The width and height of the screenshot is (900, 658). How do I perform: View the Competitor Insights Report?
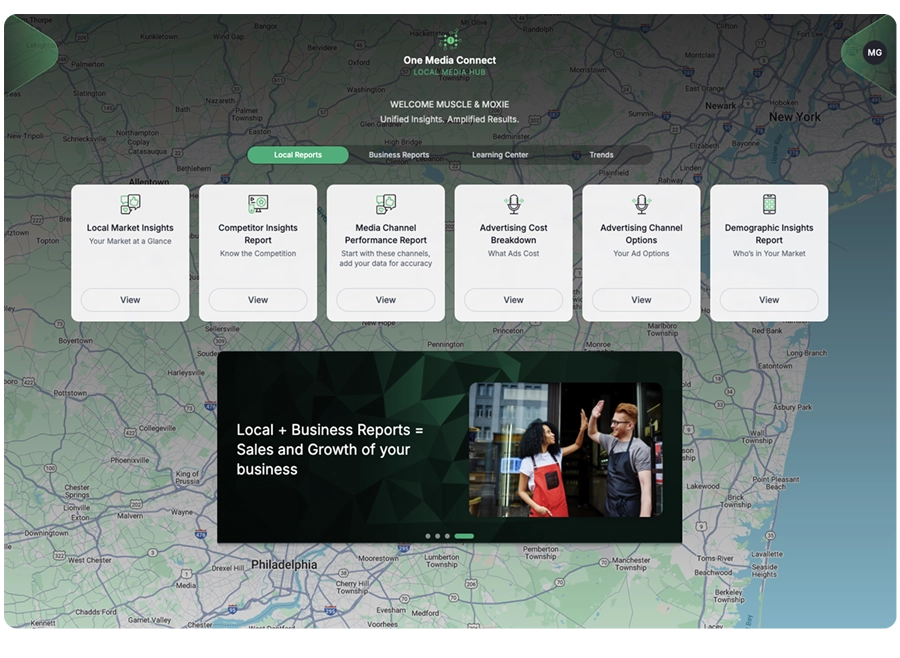coord(258,300)
